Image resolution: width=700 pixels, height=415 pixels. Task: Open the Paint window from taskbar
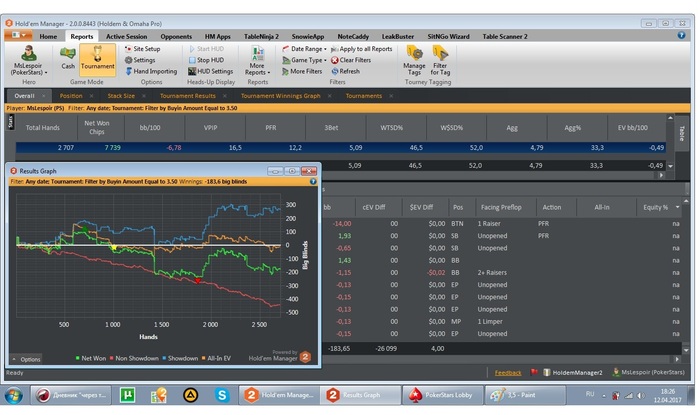pyautogui.click(x=525, y=395)
